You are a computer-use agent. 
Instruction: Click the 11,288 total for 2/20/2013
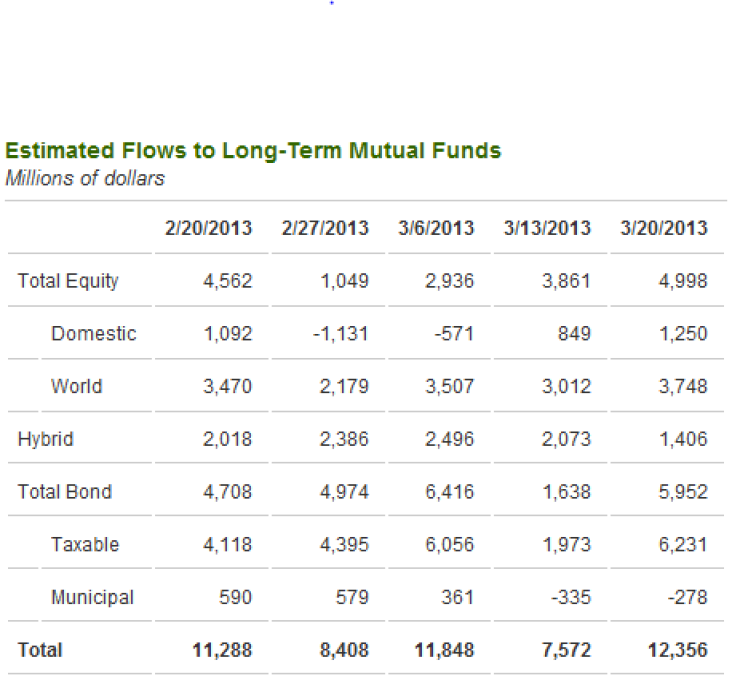[x=222, y=650]
